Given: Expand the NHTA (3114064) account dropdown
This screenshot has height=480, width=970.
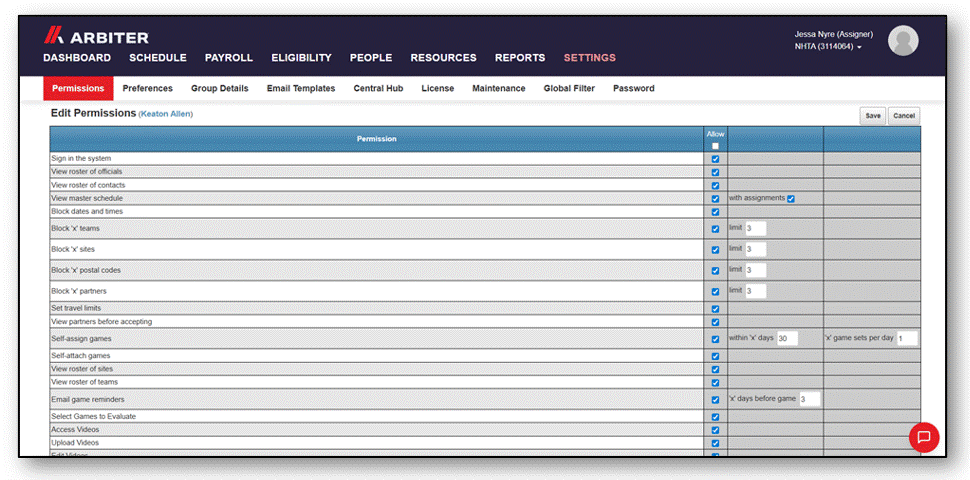Looking at the screenshot, I should tap(828, 46).
